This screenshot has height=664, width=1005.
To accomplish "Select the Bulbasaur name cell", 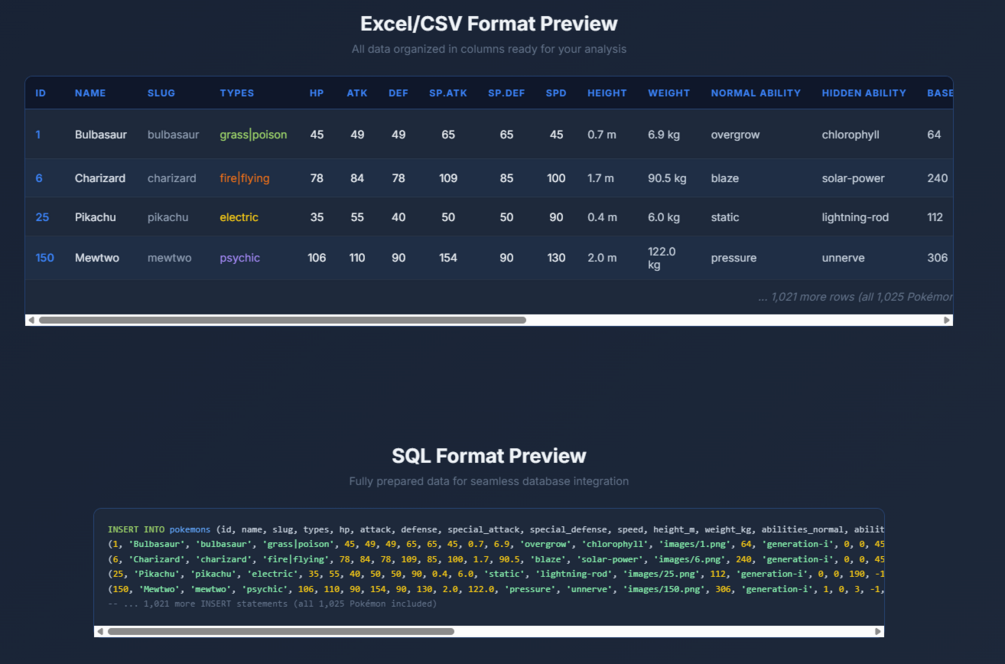I will coord(101,135).
